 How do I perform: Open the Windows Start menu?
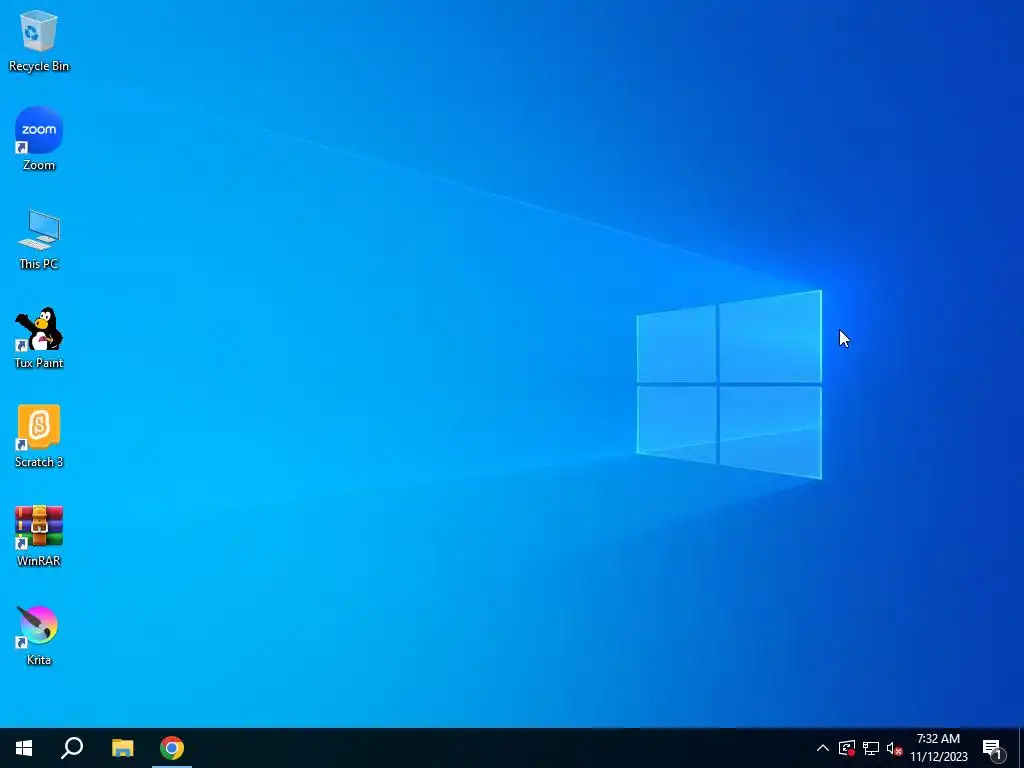24,748
